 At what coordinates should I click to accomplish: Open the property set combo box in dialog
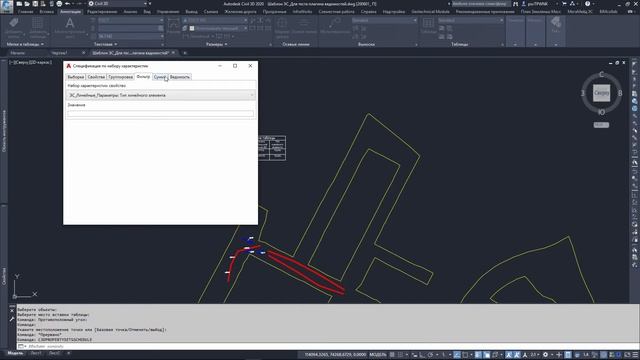pyautogui.click(x=161, y=95)
